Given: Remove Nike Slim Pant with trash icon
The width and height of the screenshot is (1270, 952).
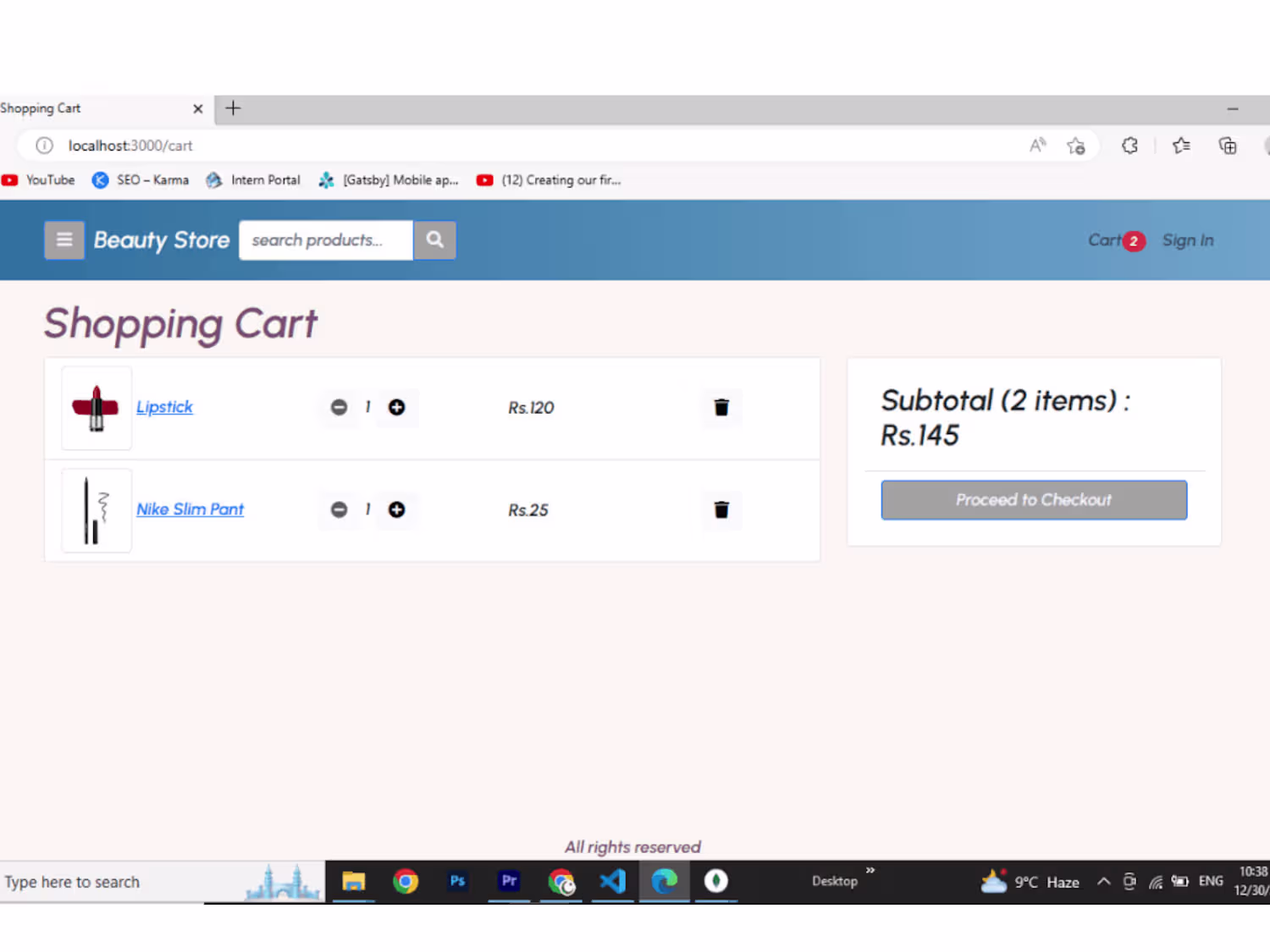Looking at the screenshot, I should 721,510.
